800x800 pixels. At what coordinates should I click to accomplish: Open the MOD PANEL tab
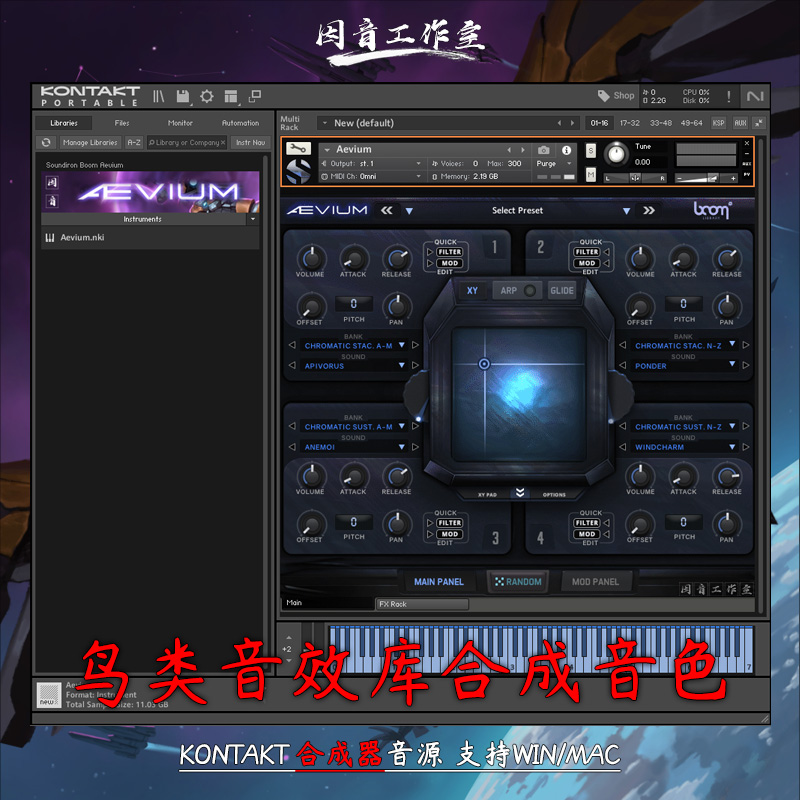click(x=595, y=580)
